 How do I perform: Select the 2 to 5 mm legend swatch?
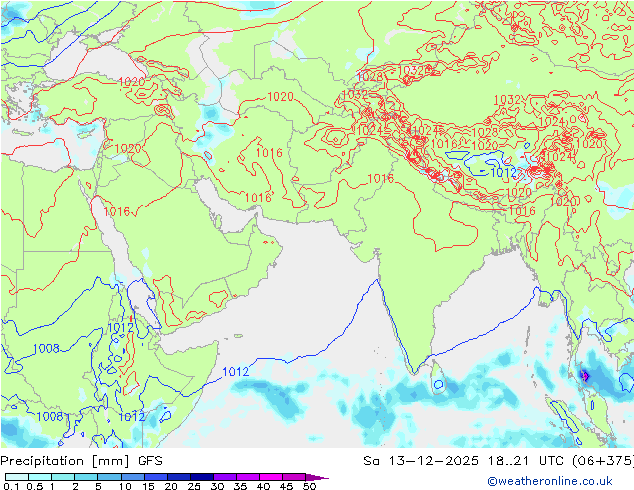click(x=86, y=477)
